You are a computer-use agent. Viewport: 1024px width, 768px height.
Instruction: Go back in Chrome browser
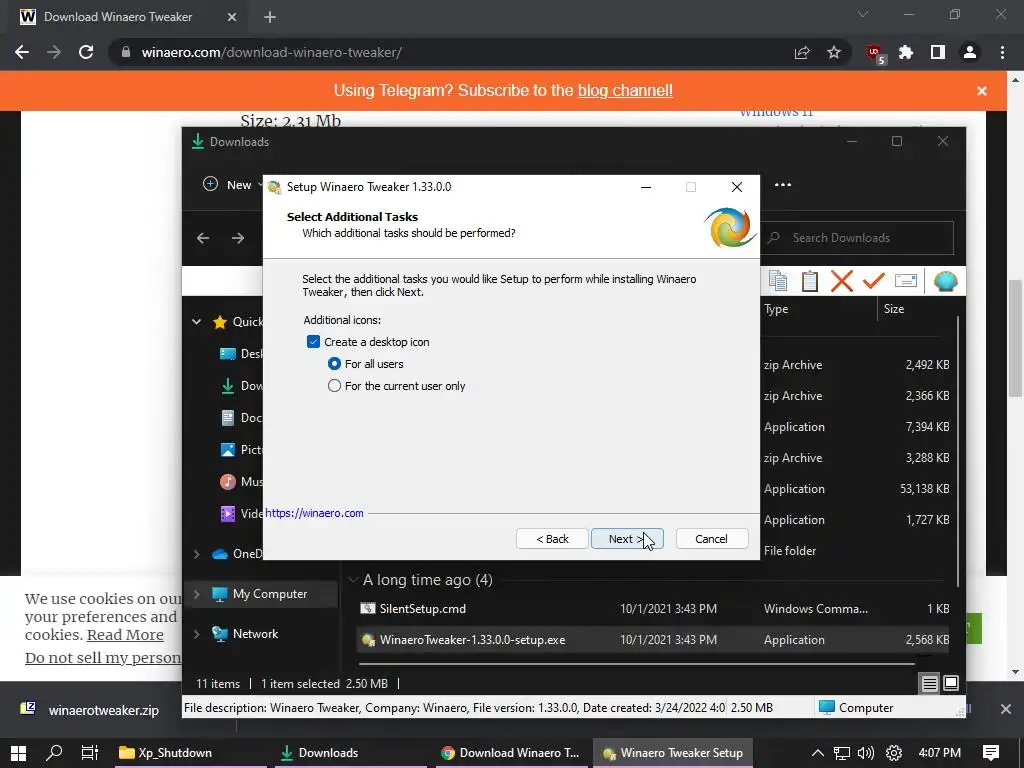(22, 52)
